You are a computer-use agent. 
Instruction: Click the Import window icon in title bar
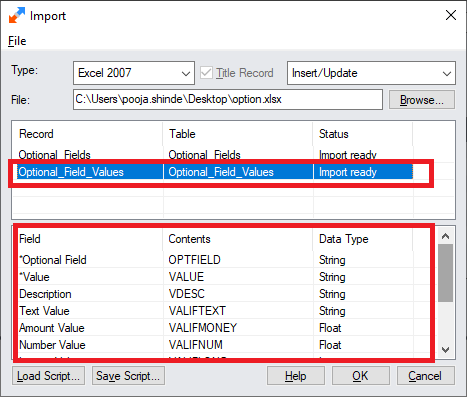pos(17,15)
